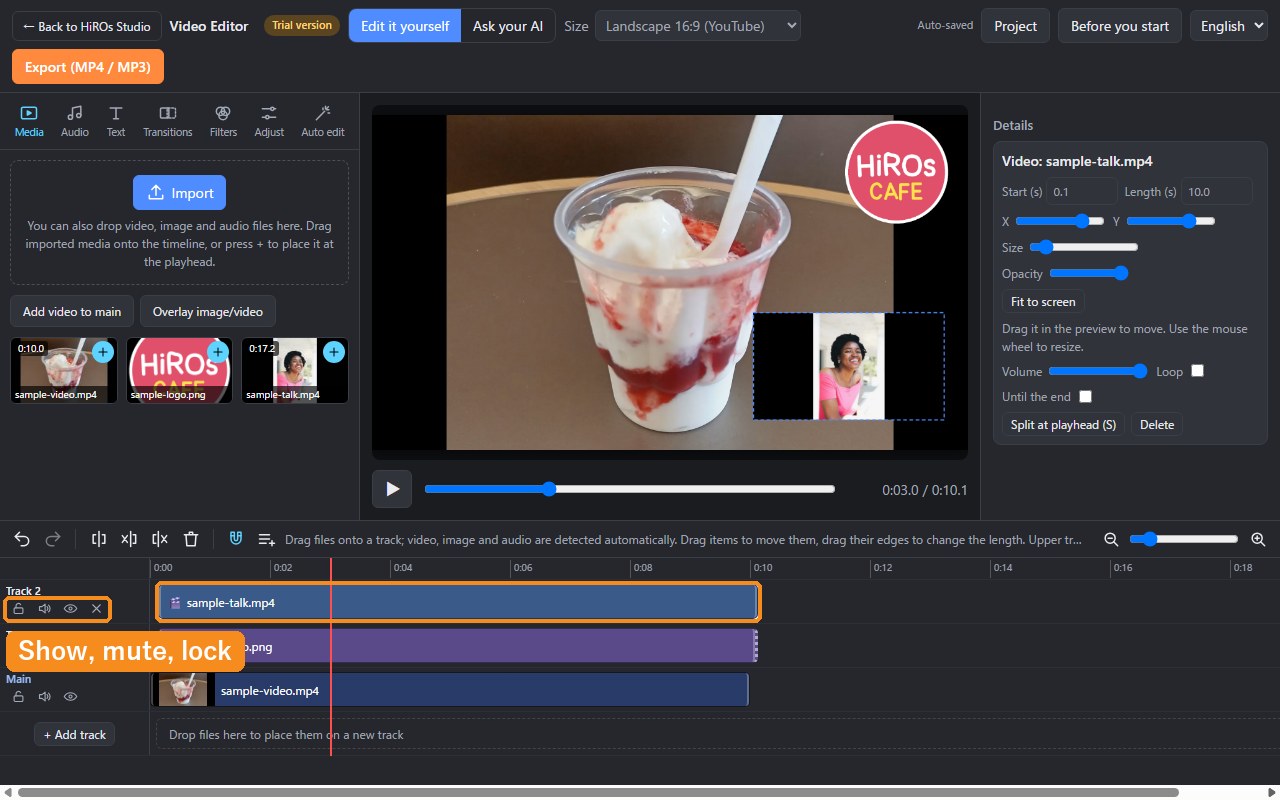Switch to Ask your AI mode

point(508,26)
